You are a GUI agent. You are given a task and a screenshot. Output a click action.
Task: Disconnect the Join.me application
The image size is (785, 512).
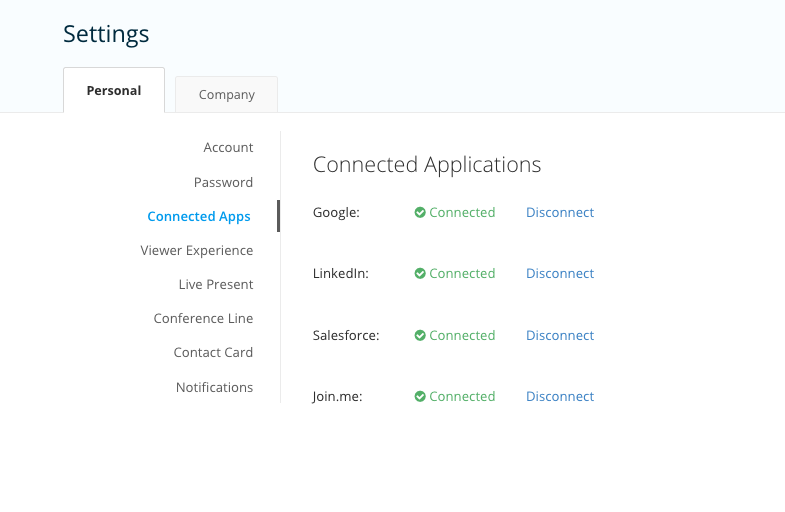(x=560, y=396)
